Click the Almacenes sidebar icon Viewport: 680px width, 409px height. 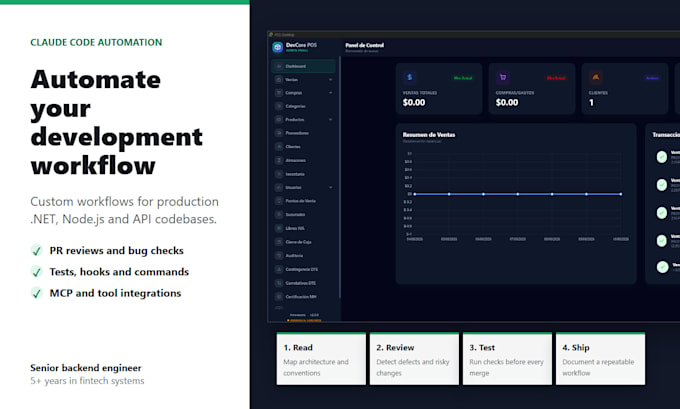coord(279,160)
